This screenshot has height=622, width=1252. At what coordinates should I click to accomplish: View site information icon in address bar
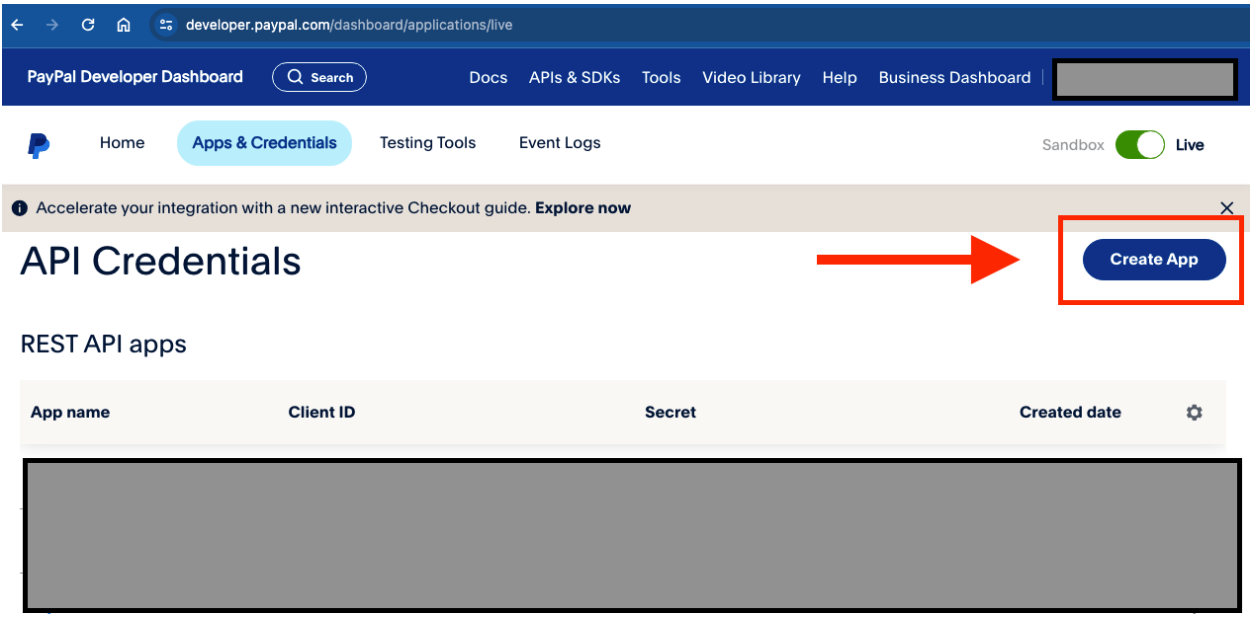(166, 25)
